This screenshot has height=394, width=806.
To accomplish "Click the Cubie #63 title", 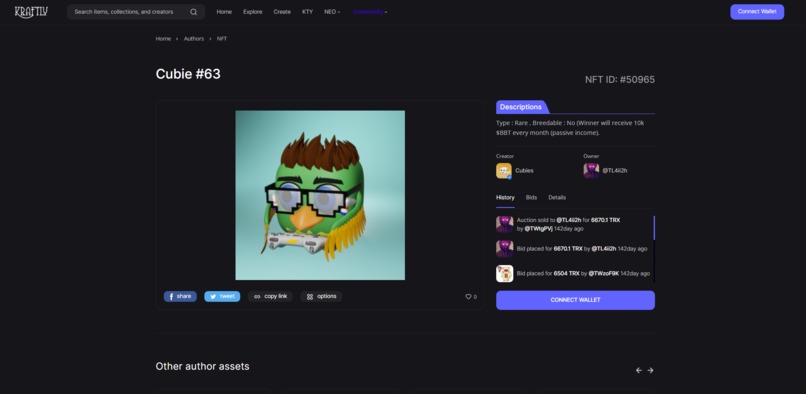I will pyautogui.click(x=188, y=74).
